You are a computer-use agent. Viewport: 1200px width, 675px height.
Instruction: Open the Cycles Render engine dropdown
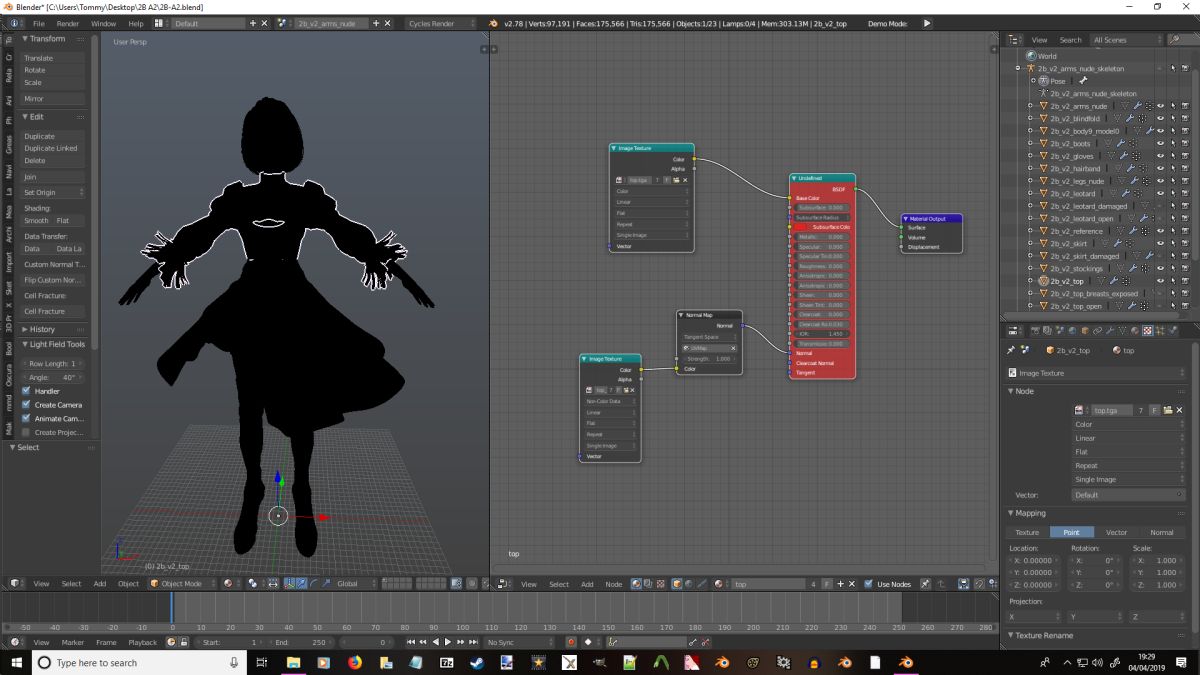click(x=440, y=23)
